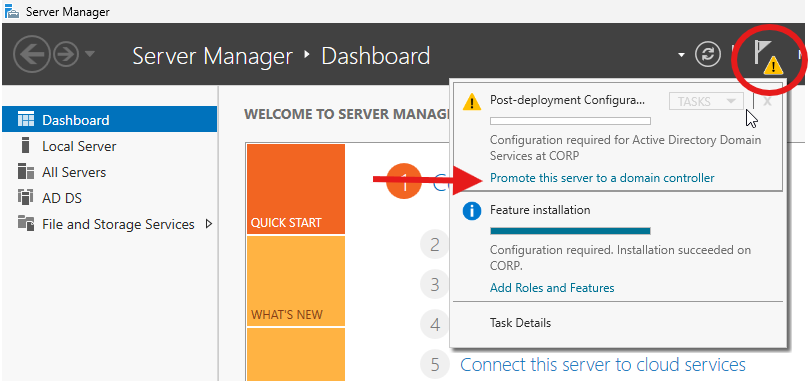Click the Feature installation progress bar
This screenshot has width=809, height=381.
tap(570, 231)
